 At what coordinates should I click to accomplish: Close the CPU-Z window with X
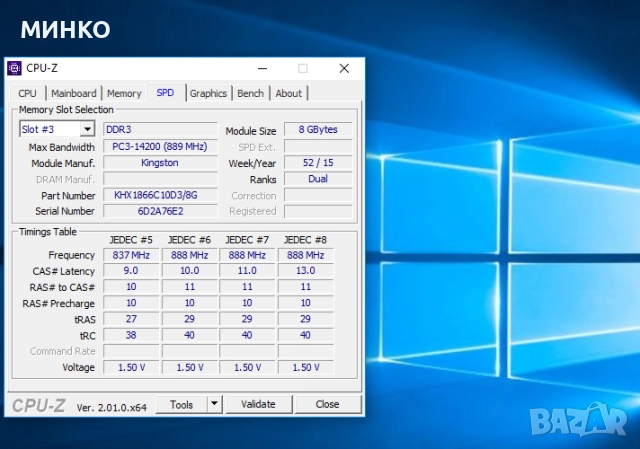pos(344,69)
